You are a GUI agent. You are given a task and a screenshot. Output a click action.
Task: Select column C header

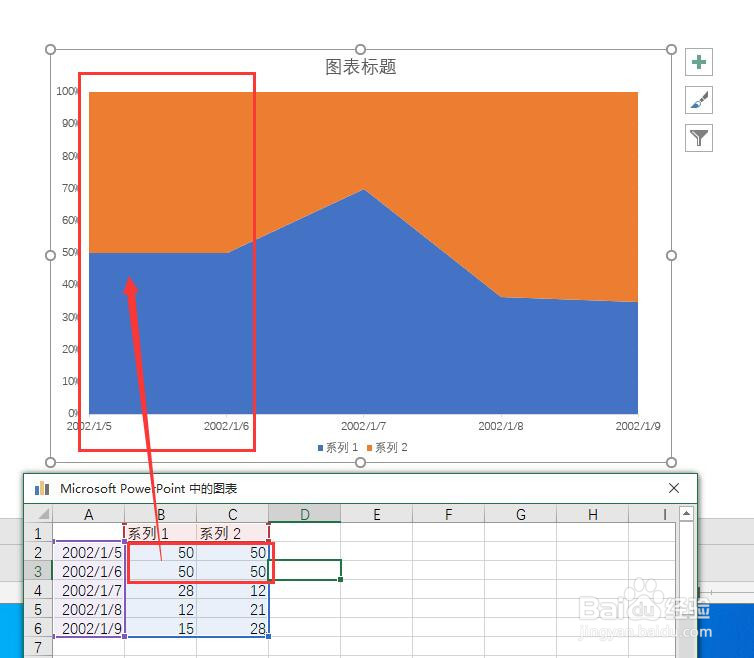(x=233, y=514)
